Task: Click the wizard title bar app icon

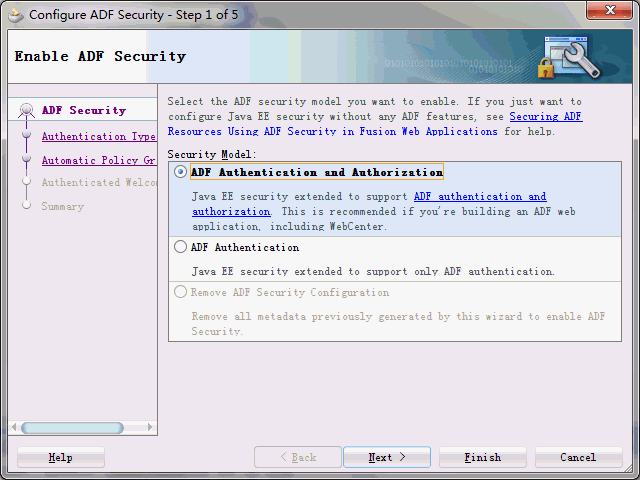Action: (x=16, y=16)
